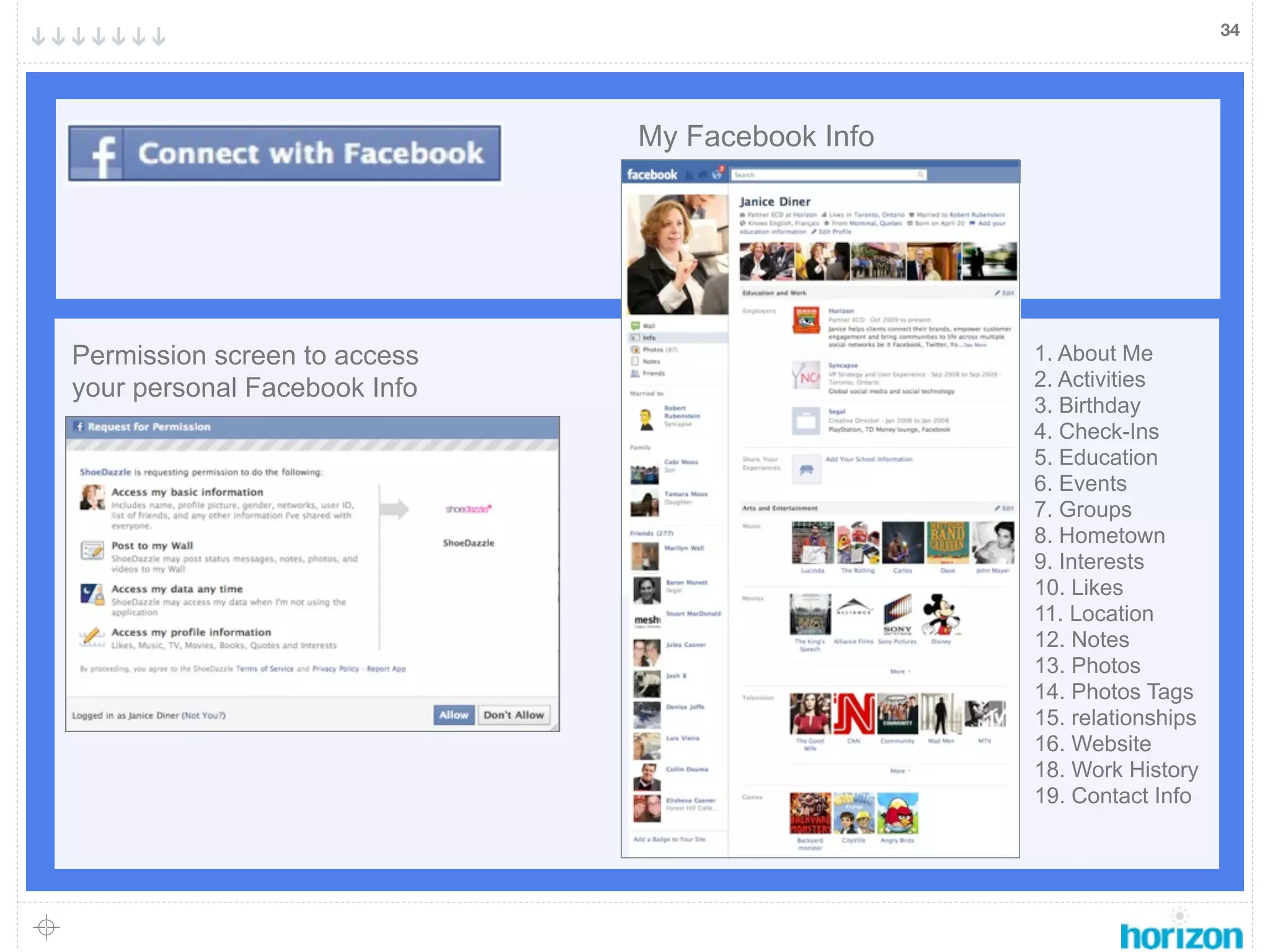Open The Good Wife thumbnail
This screenshot has height=952, width=1270.
(x=810, y=714)
